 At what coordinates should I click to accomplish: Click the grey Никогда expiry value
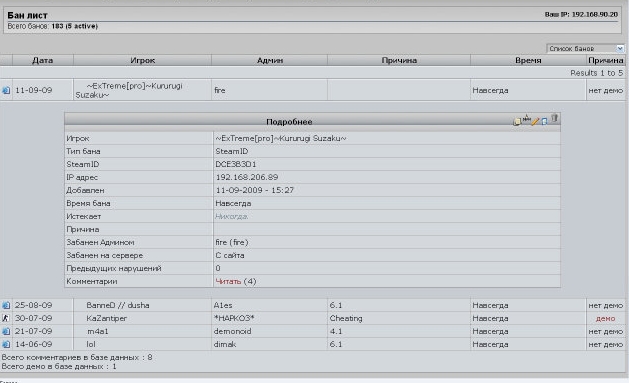(x=231, y=216)
